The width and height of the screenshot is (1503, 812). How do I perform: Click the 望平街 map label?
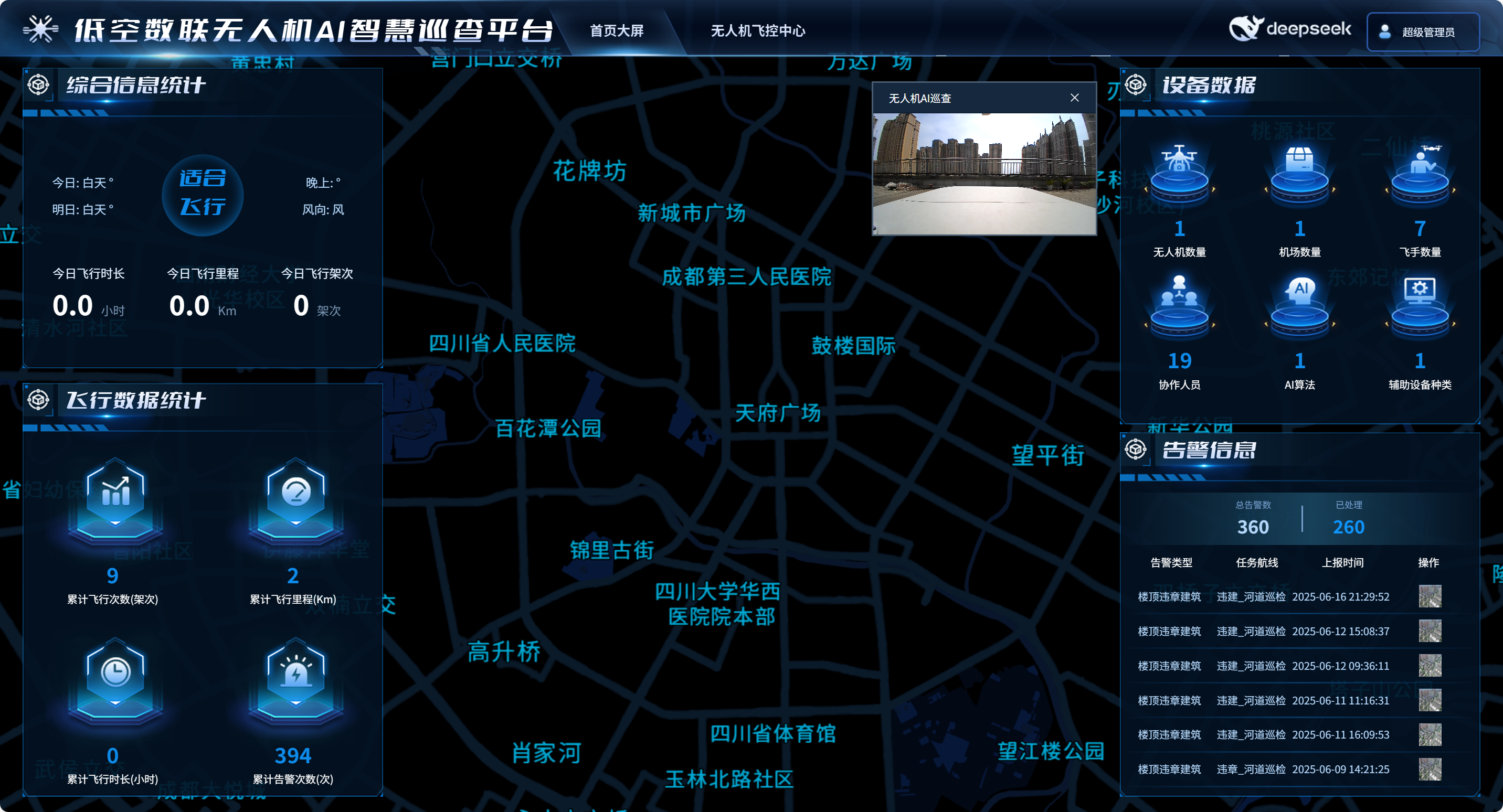(1048, 455)
